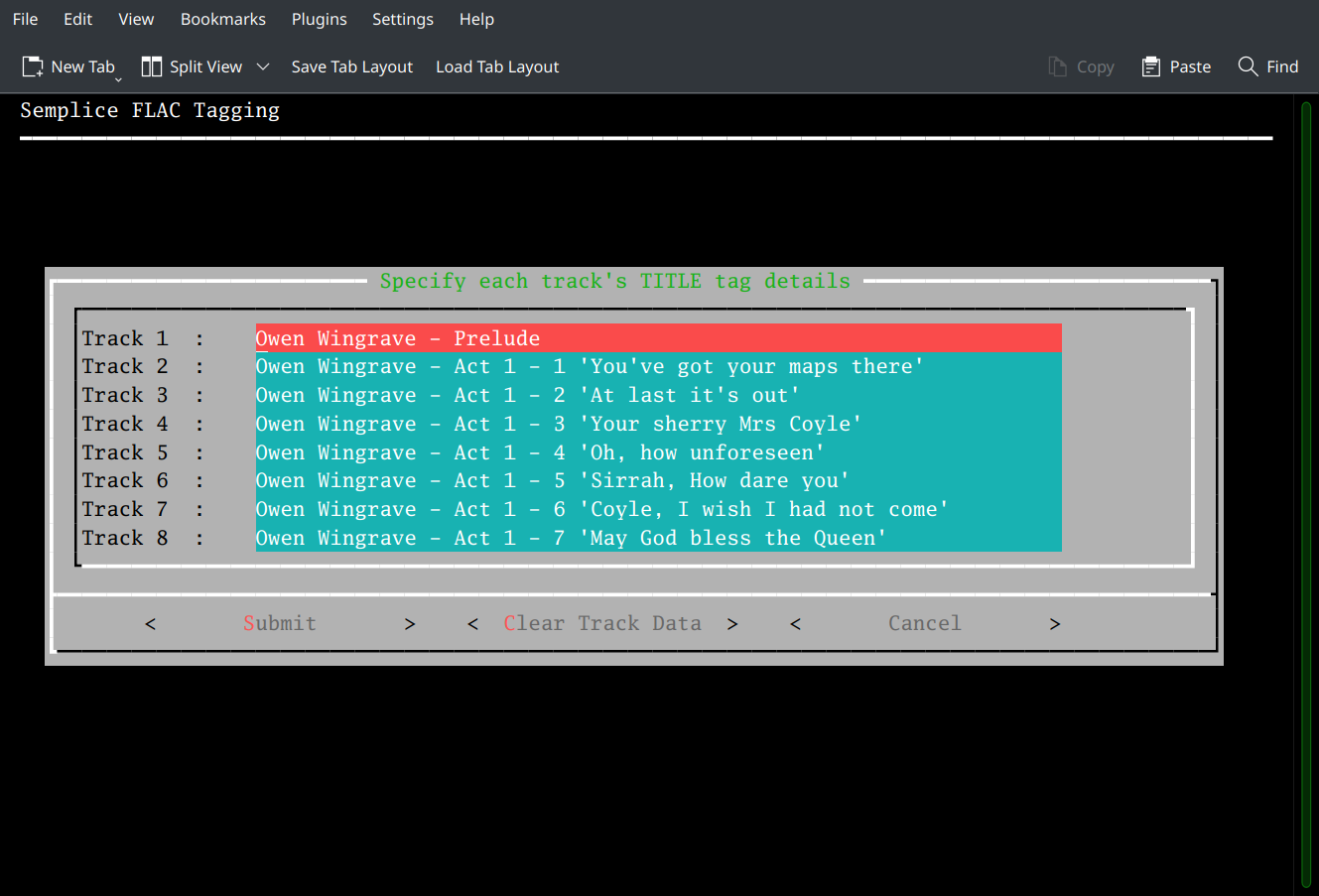This screenshot has height=896, width=1319.
Task: Click Save Tab Layout
Action: [x=351, y=66]
